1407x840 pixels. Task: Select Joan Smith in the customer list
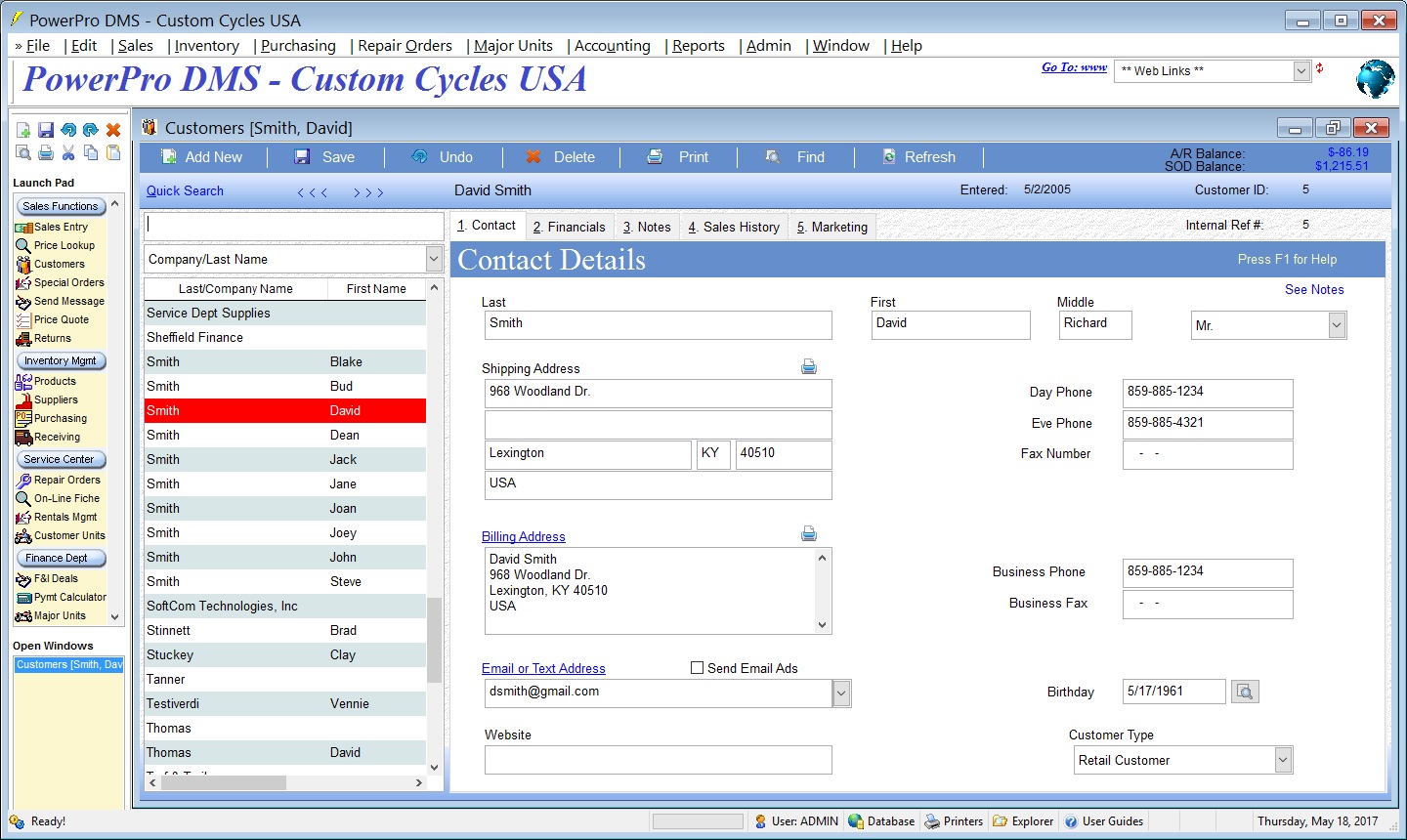pyautogui.click(x=284, y=508)
